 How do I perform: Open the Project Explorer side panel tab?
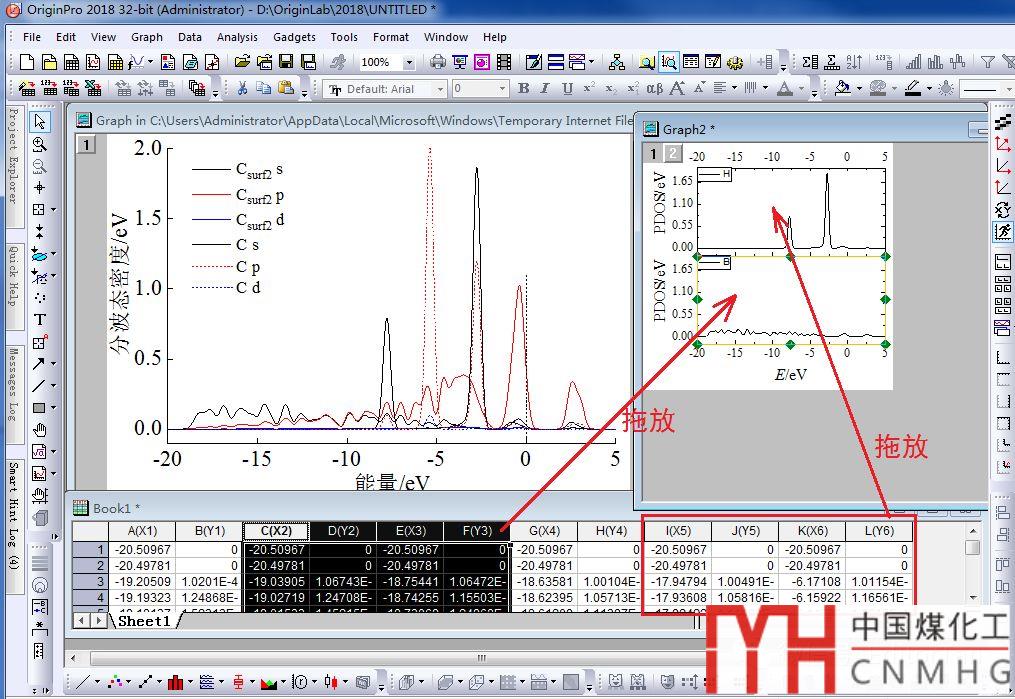pos(13,155)
